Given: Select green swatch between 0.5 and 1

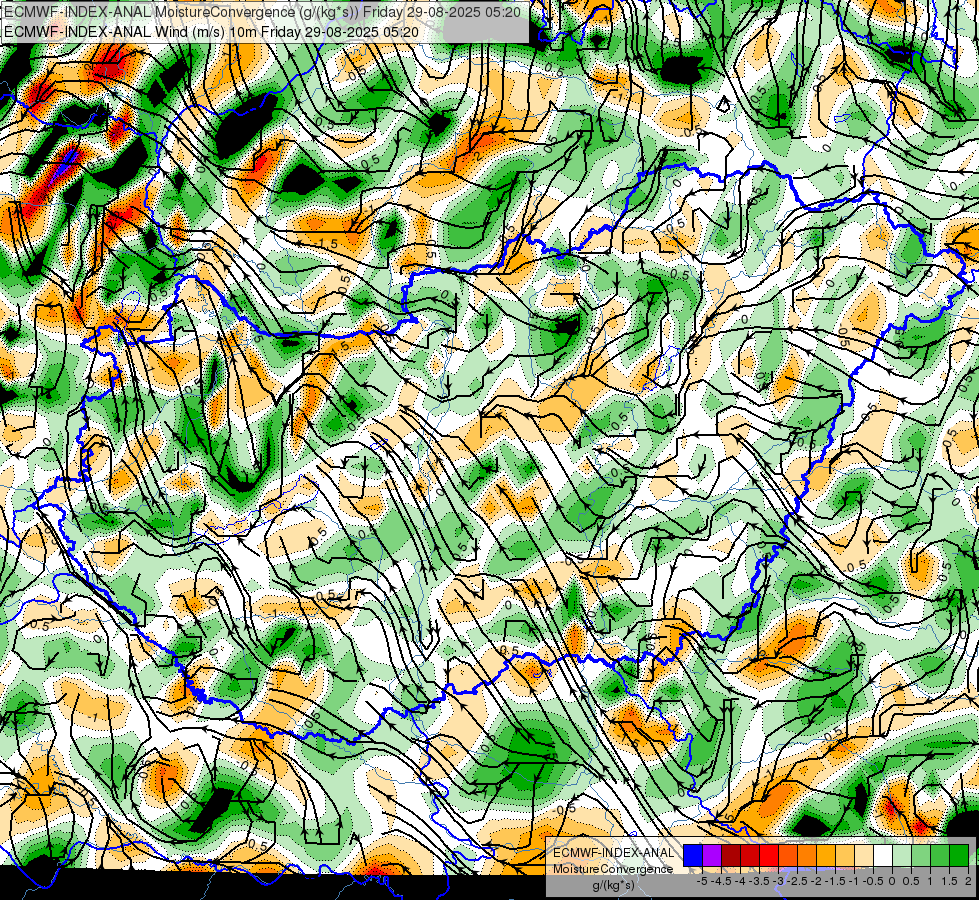Looking at the screenshot, I should pyautogui.click(x=921, y=855).
